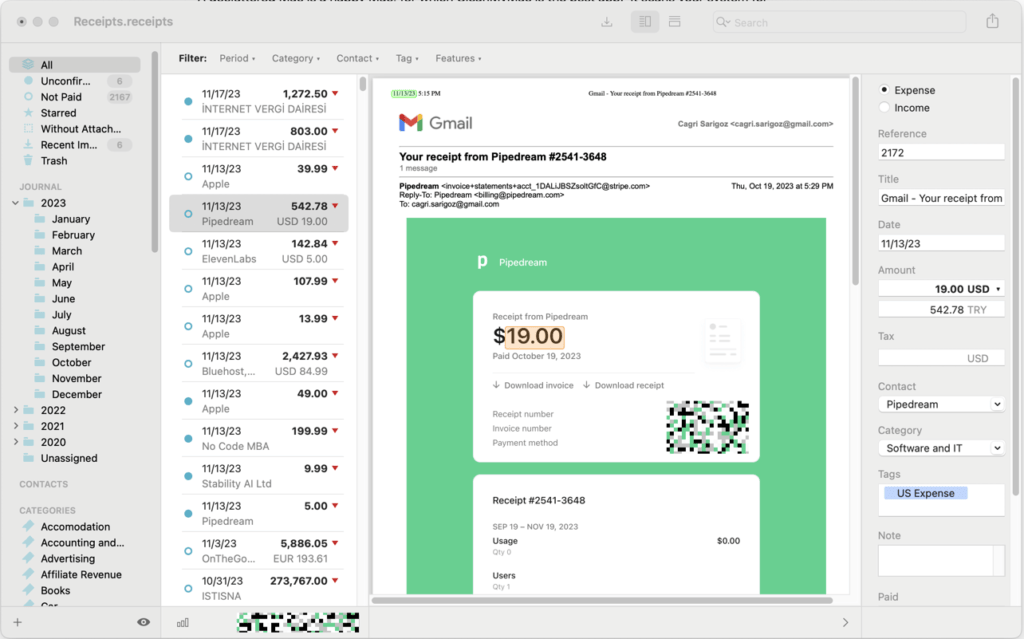
Task: Click the download/import icon in the toolbar
Action: click(x=607, y=21)
